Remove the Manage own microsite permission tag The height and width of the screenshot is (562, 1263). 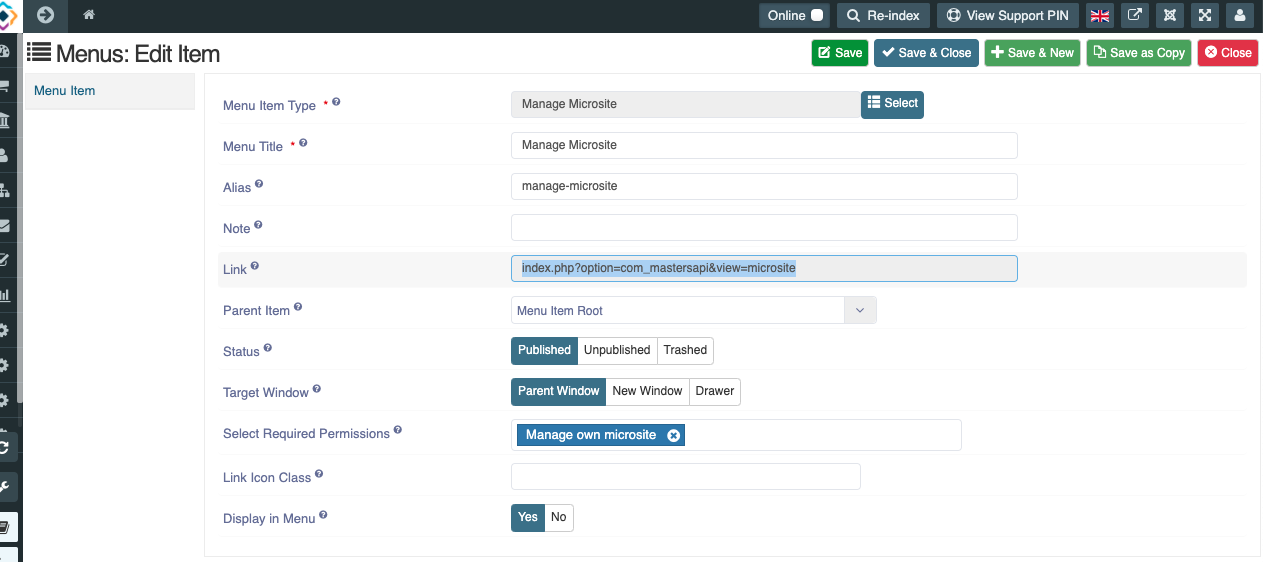673,435
